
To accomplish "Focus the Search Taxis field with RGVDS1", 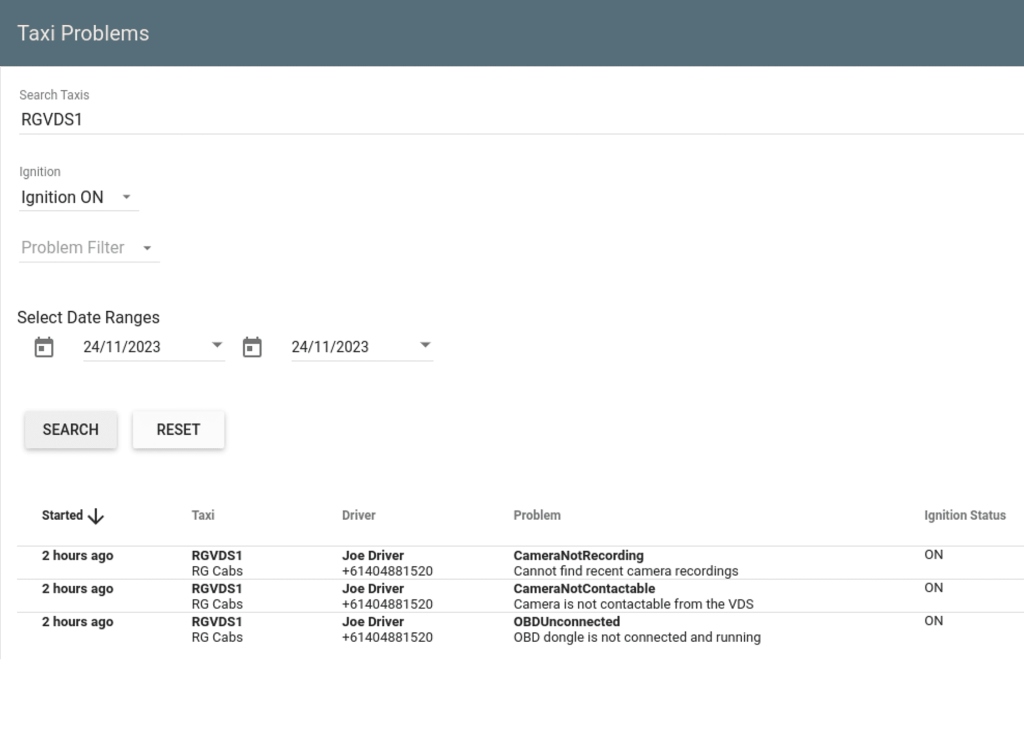I will click(521, 120).
